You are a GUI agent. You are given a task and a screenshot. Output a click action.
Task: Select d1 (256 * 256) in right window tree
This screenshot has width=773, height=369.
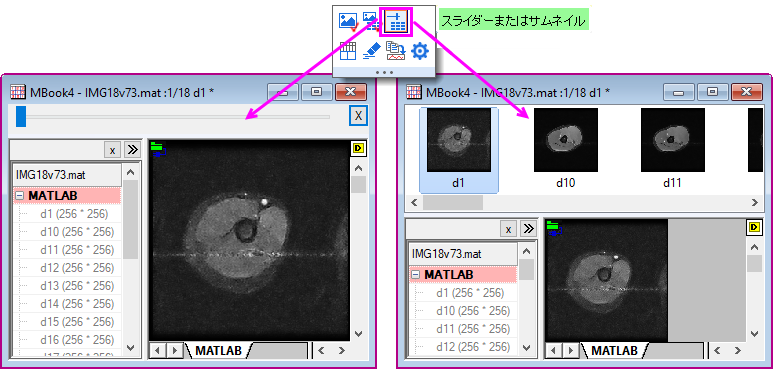click(470, 293)
